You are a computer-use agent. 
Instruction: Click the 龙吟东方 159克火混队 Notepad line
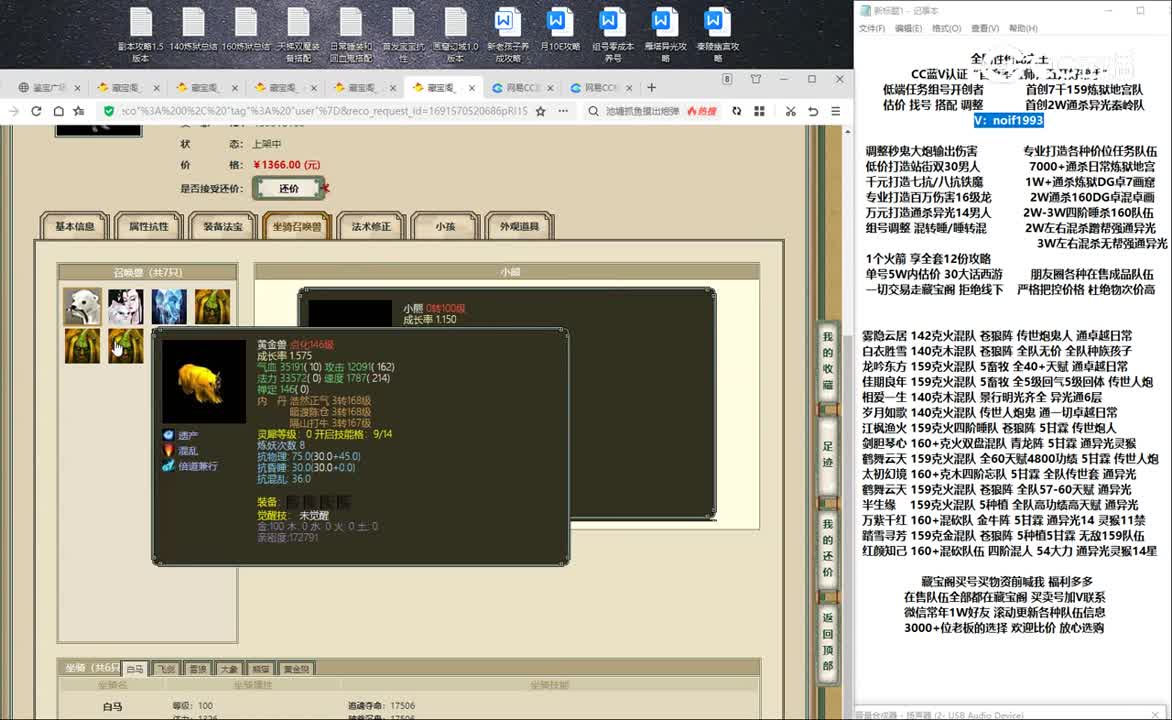(995, 366)
